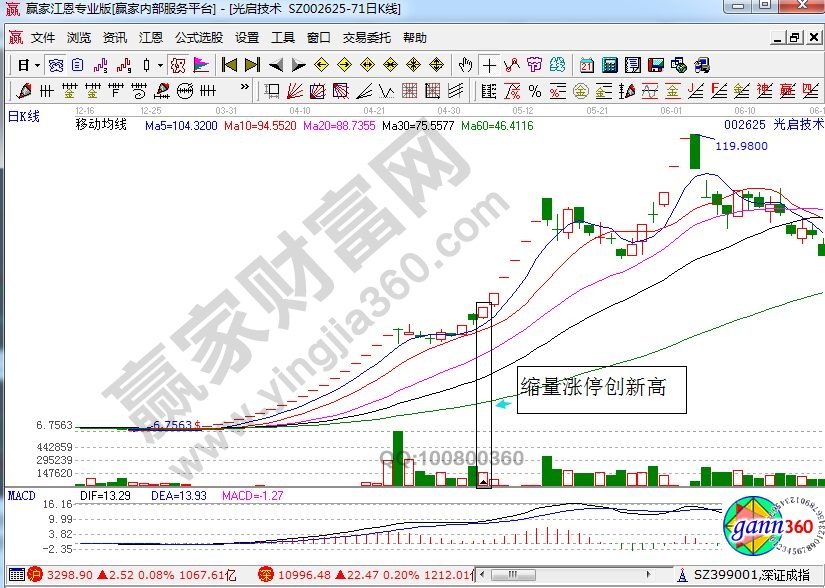
Task: Open the 公式选股 menu
Action: click(199, 38)
